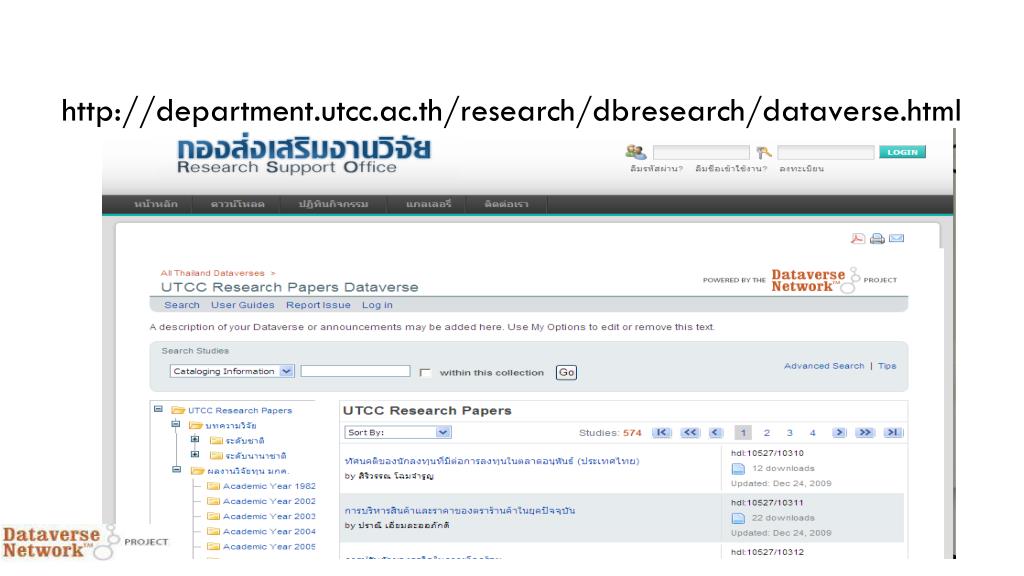Open the Advanced Search link
The height and width of the screenshot is (576, 1024).
pos(824,366)
